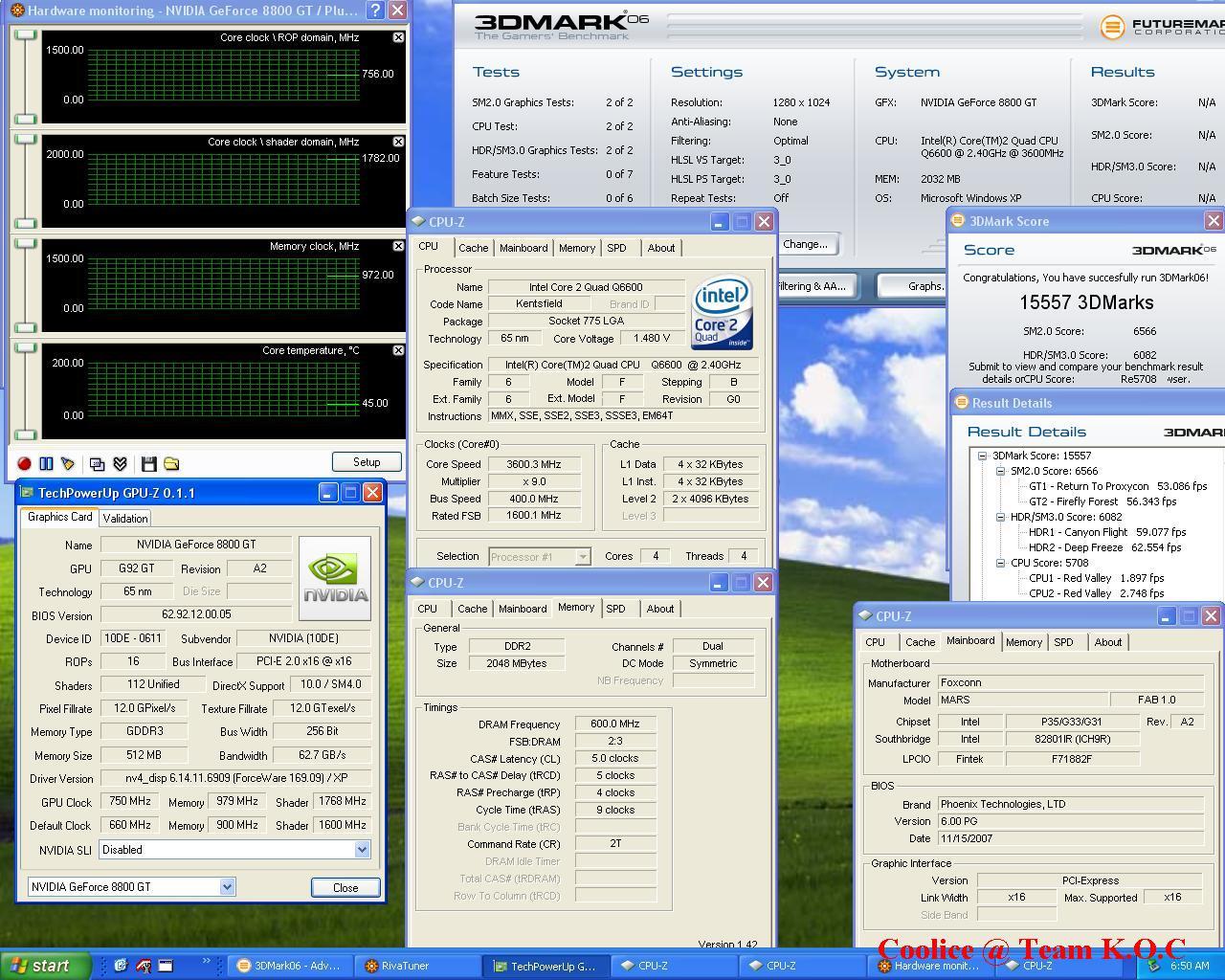Switch to Validation tab in GPU-Z
This screenshot has height=980, width=1225.
click(125, 518)
